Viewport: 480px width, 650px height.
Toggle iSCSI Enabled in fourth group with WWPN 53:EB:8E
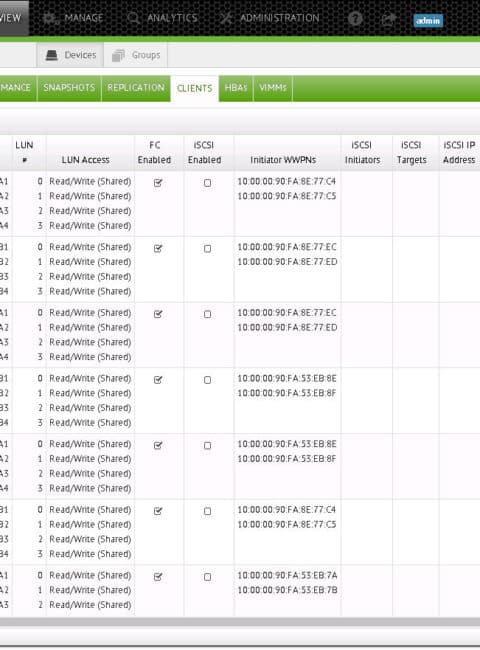[x=207, y=380]
